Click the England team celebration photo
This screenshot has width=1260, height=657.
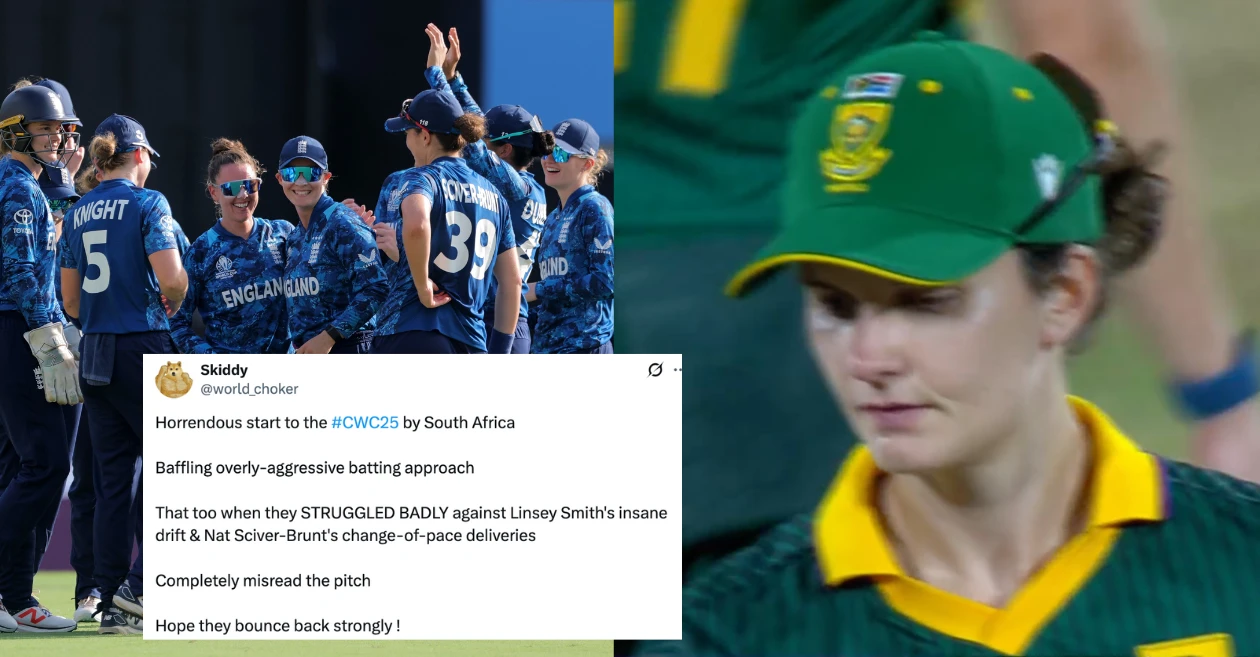(x=306, y=177)
